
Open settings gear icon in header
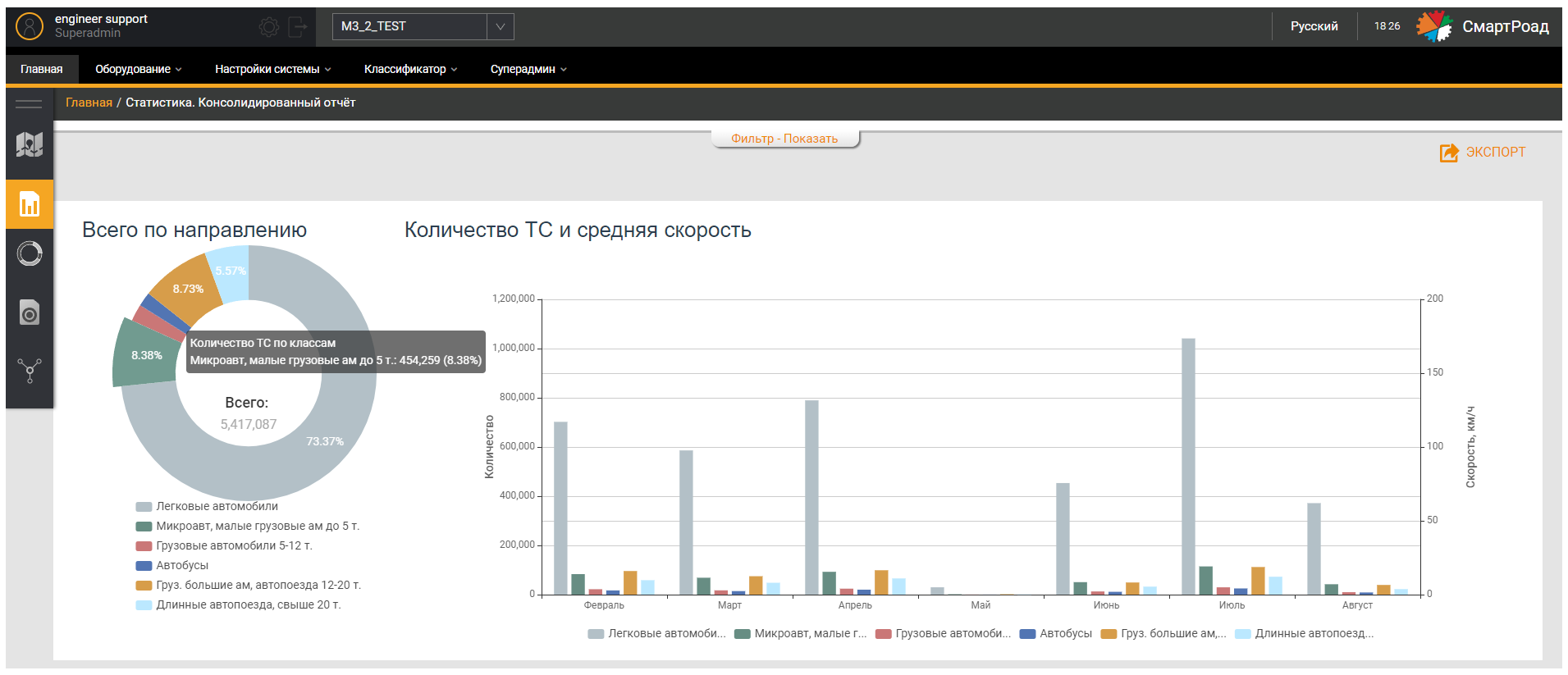coord(268,27)
